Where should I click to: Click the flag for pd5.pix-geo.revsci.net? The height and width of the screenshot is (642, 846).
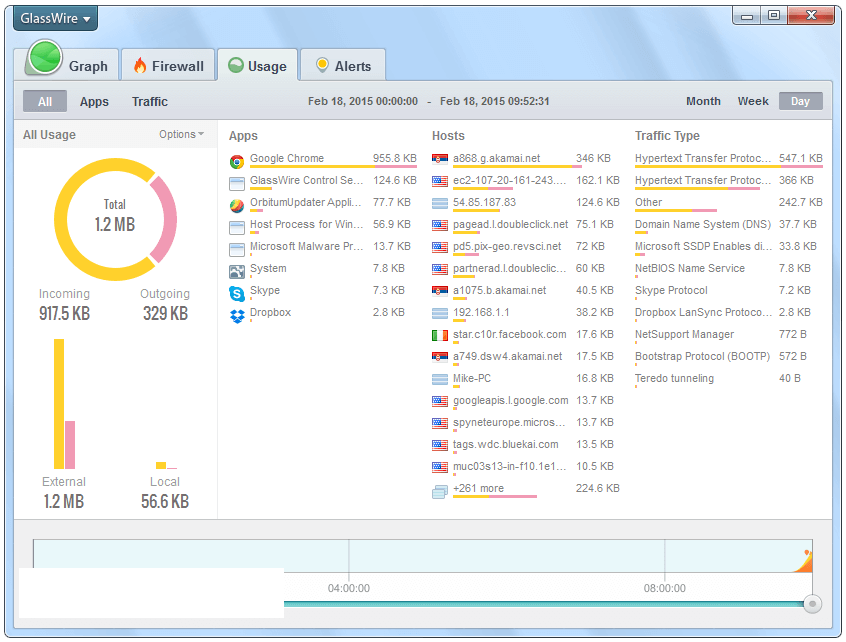coord(440,247)
